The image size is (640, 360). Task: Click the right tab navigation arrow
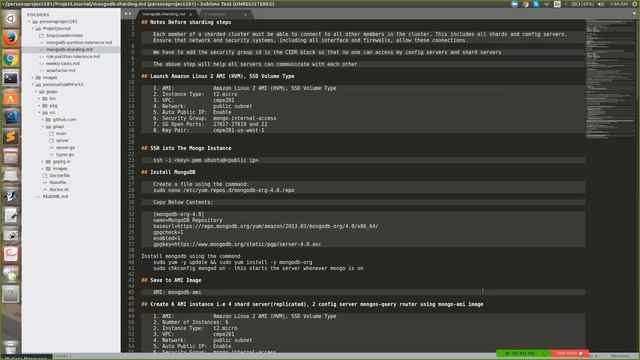130,14
